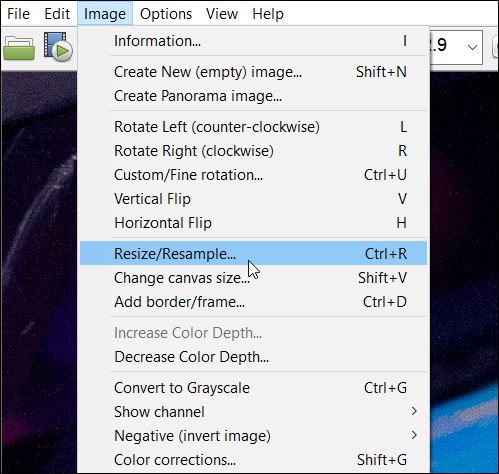The width and height of the screenshot is (499, 474).
Task: Select Create New (empty) image
Action: click(253, 72)
